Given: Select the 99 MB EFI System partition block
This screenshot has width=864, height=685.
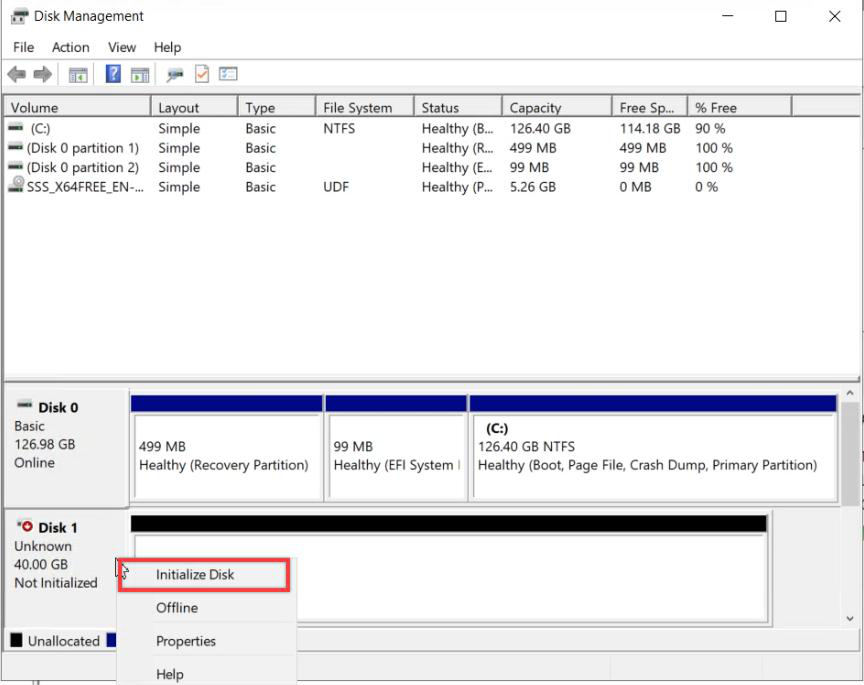Looking at the screenshot, I should (396, 448).
